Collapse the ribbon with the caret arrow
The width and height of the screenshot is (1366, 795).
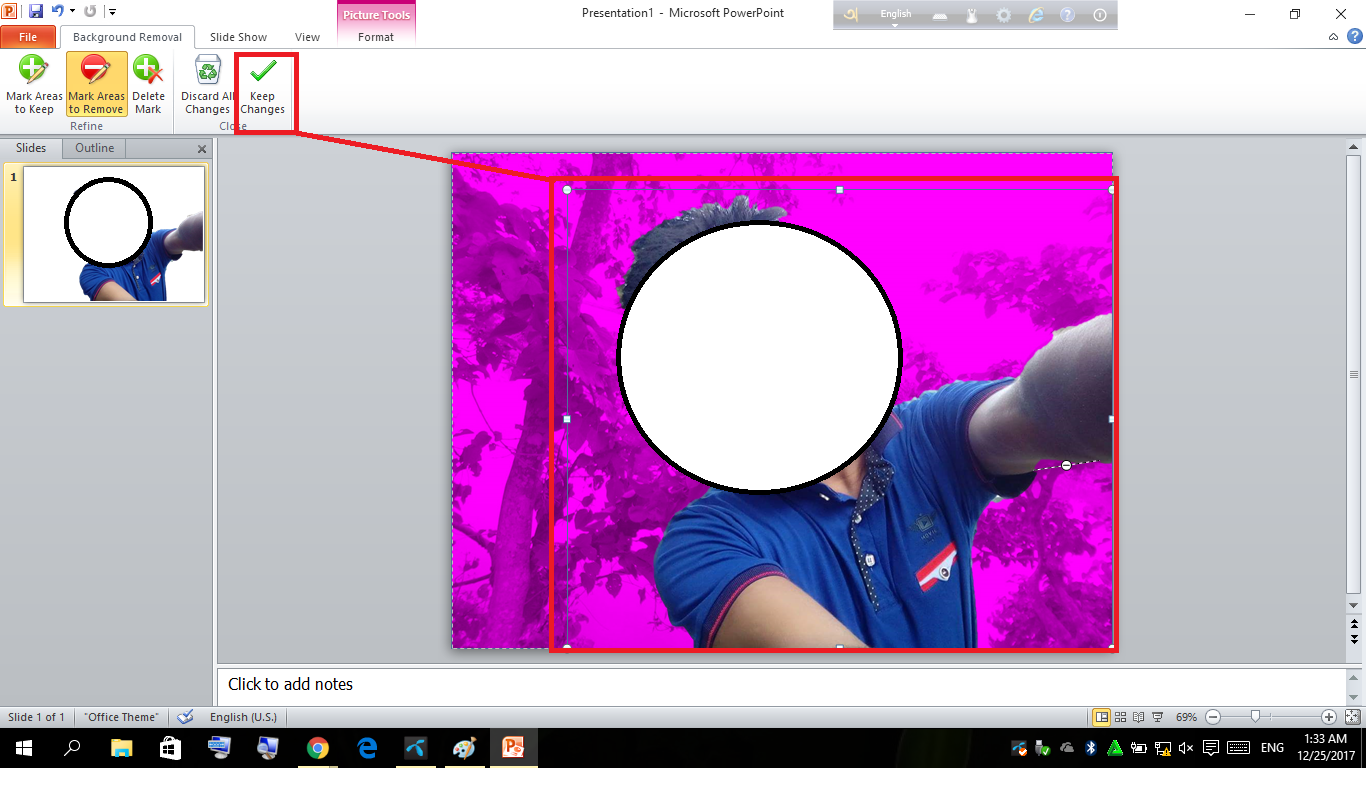tap(1334, 37)
